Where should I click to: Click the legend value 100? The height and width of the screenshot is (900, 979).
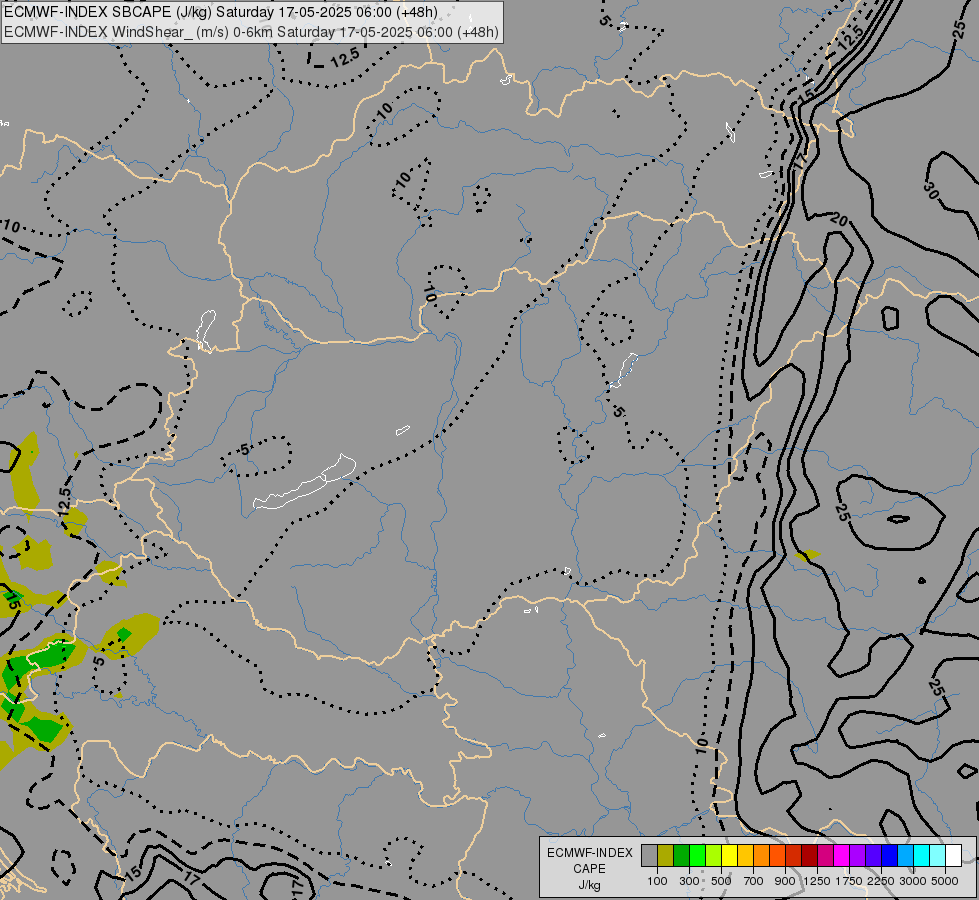657,881
